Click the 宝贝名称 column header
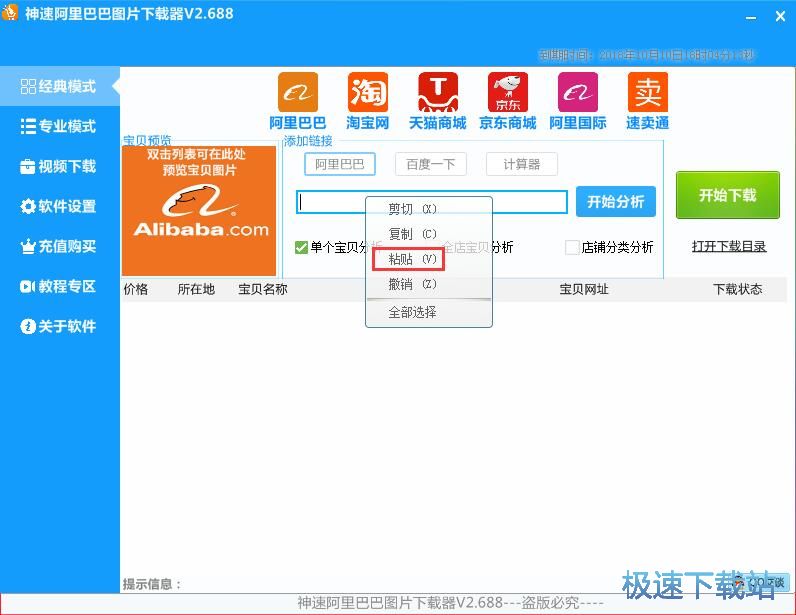The height and width of the screenshot is (615, 796). click(263, 289)
